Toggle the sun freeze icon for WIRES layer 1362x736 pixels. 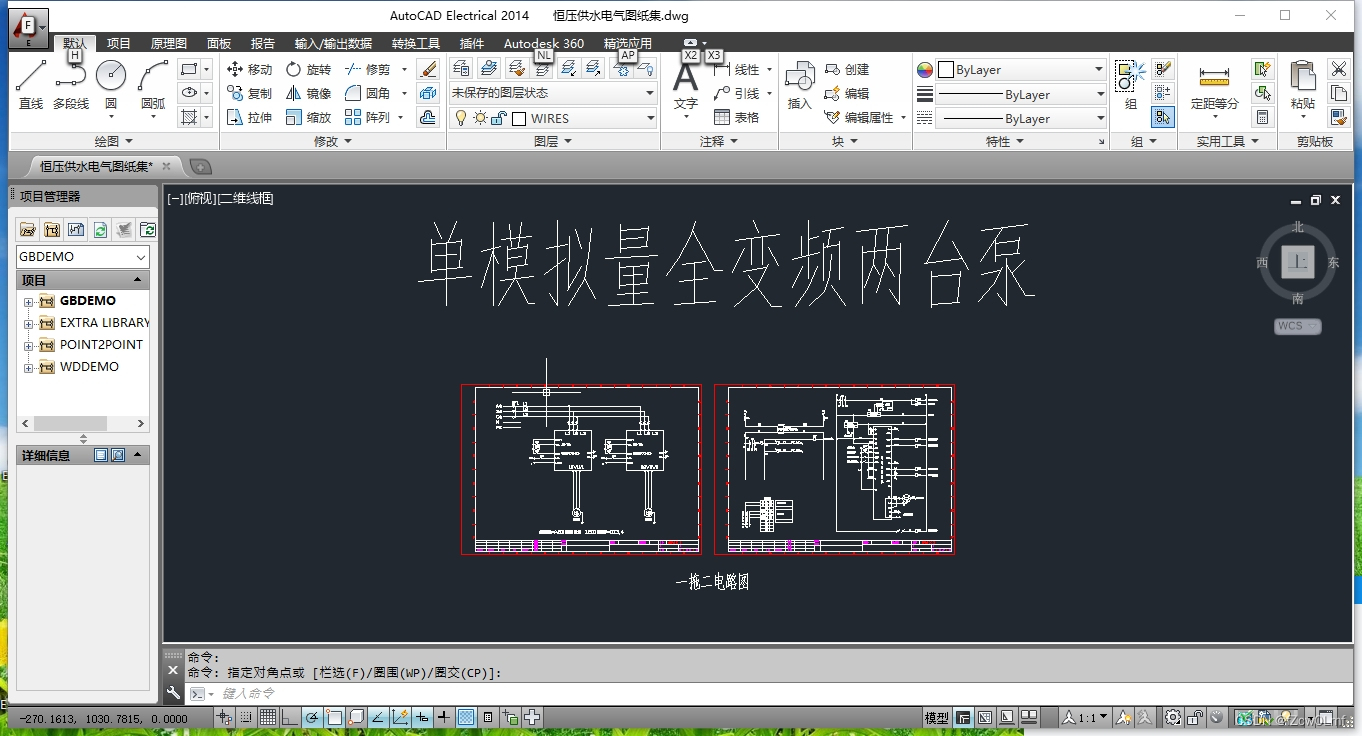[480, 118]
